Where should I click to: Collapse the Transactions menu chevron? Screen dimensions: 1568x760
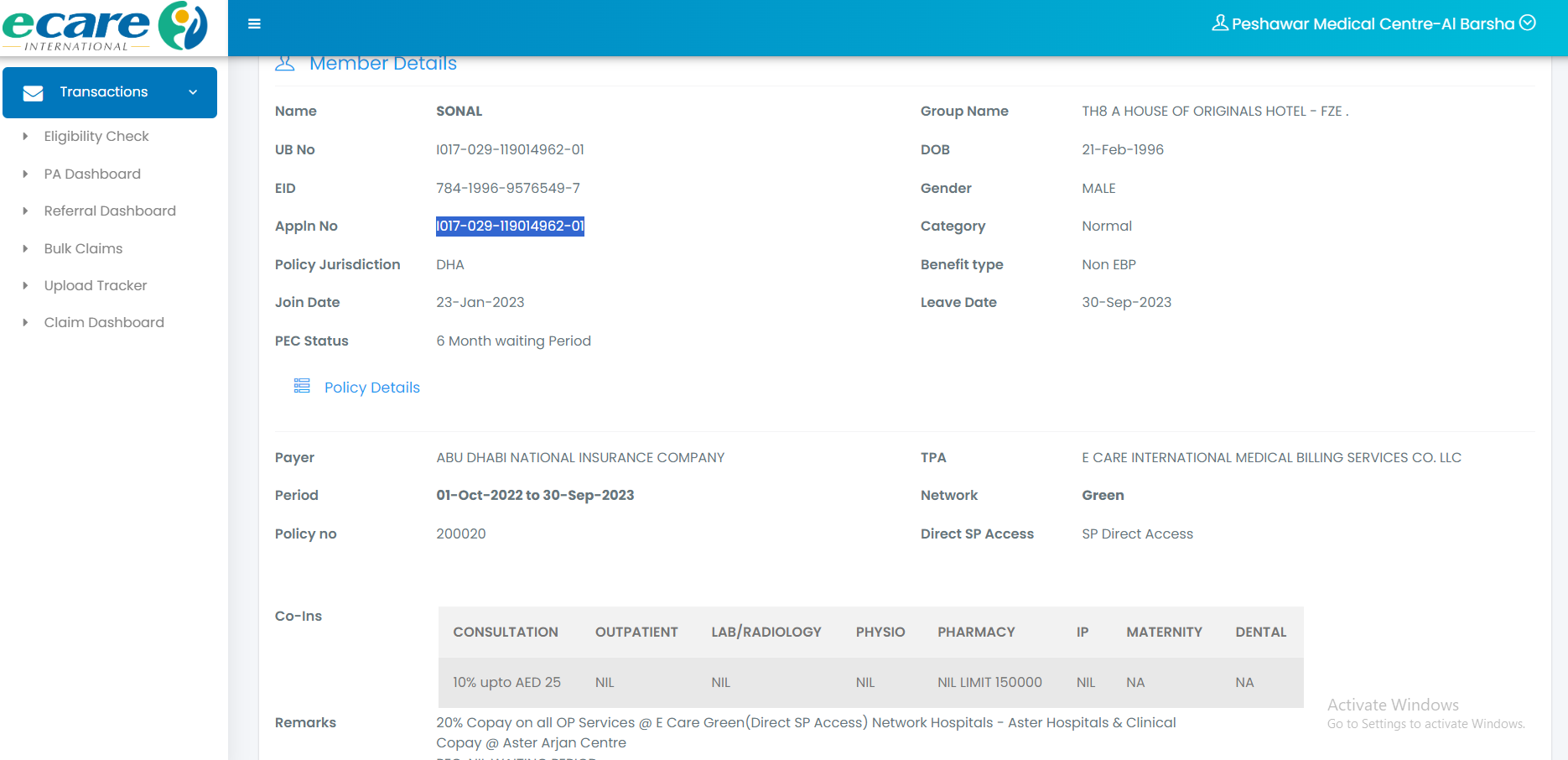pyautogui.click(x=193, y=92)
